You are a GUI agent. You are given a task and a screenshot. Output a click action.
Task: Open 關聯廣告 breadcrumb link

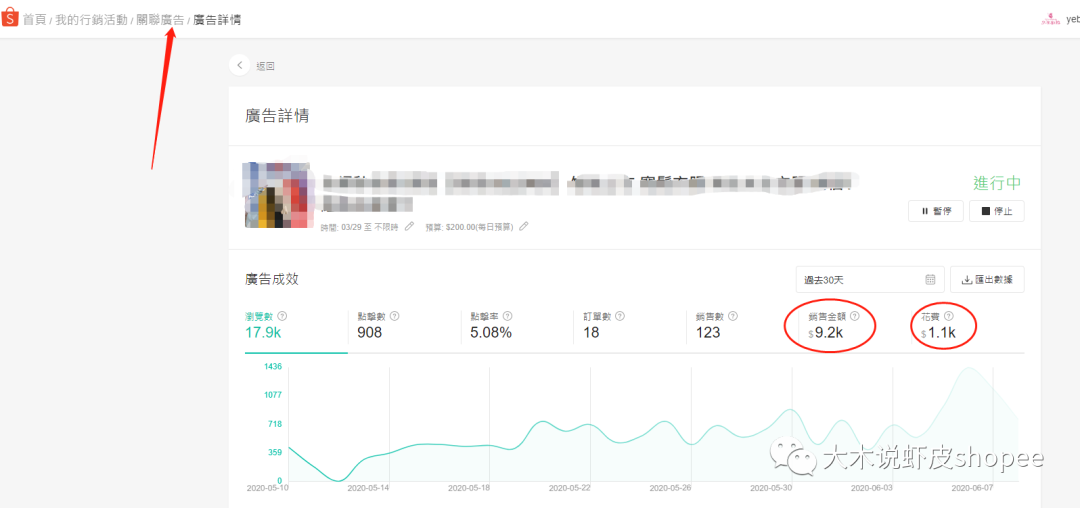160,20
